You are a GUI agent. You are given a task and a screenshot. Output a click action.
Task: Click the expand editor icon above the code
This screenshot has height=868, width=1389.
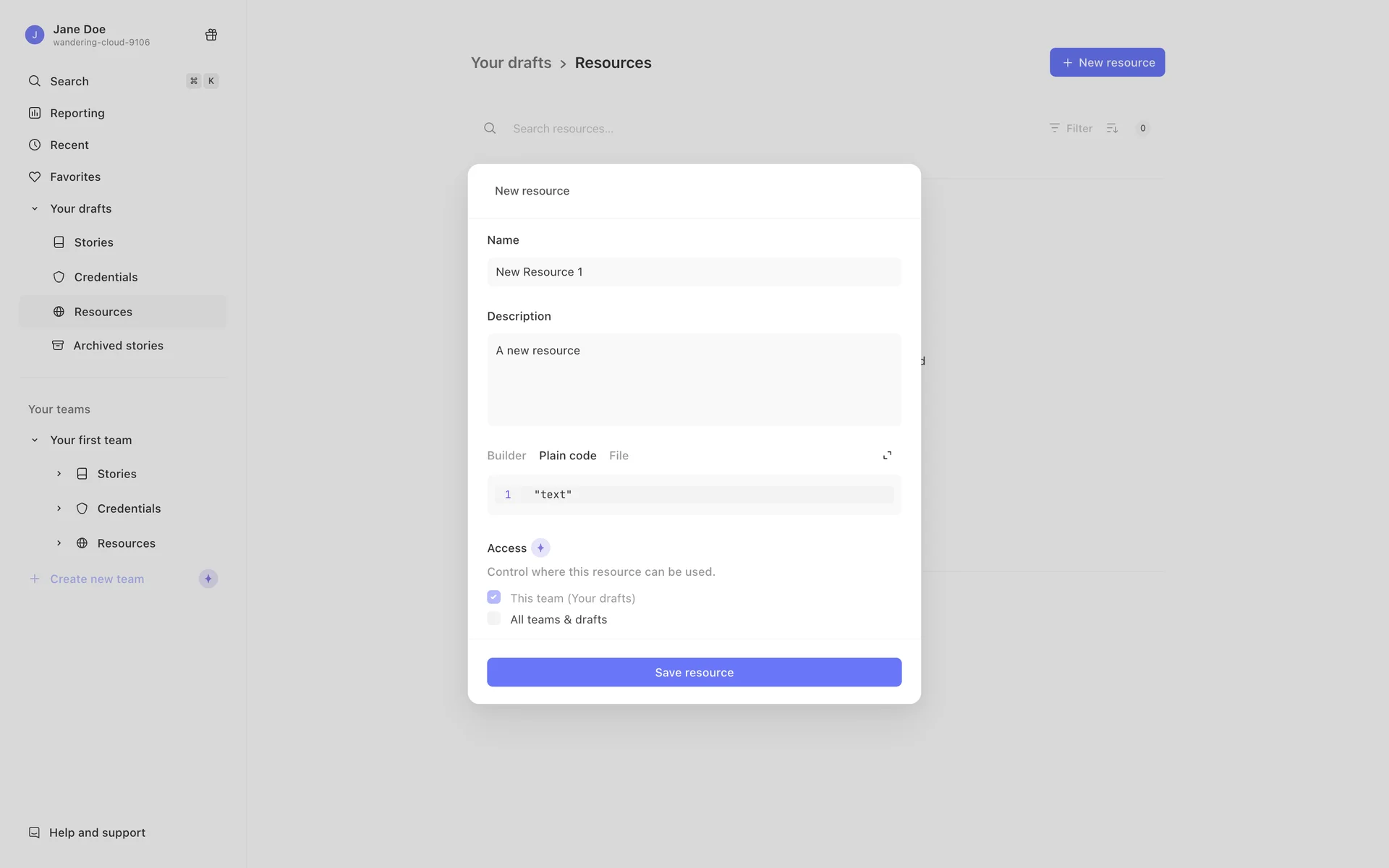(887, 456)
